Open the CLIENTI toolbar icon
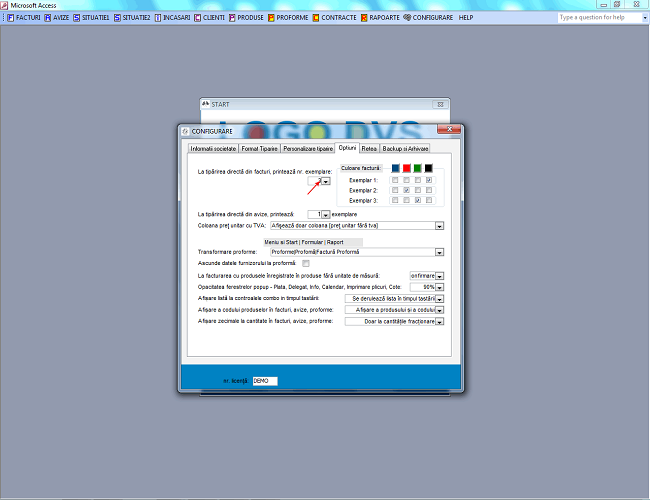 198,17
